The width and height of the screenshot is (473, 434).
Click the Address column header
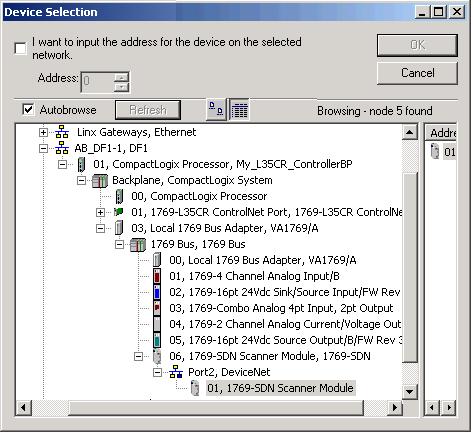pos(441,133)
